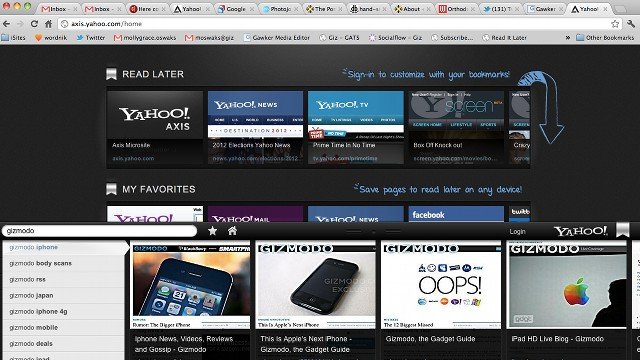Bookmark page with address bar star

(615, 24)
